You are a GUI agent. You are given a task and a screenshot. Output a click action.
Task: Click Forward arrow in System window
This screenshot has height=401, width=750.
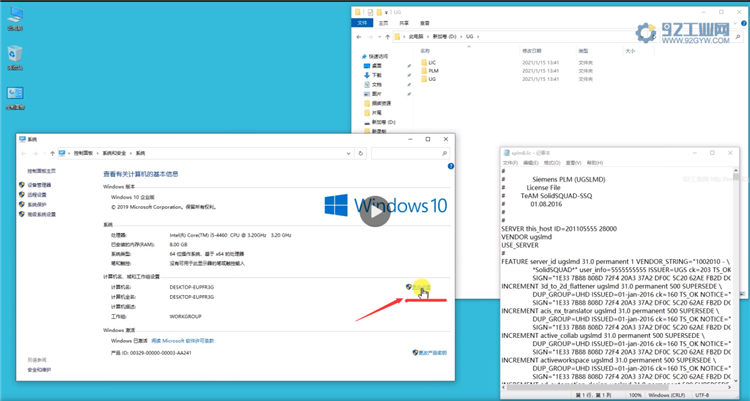35,153
